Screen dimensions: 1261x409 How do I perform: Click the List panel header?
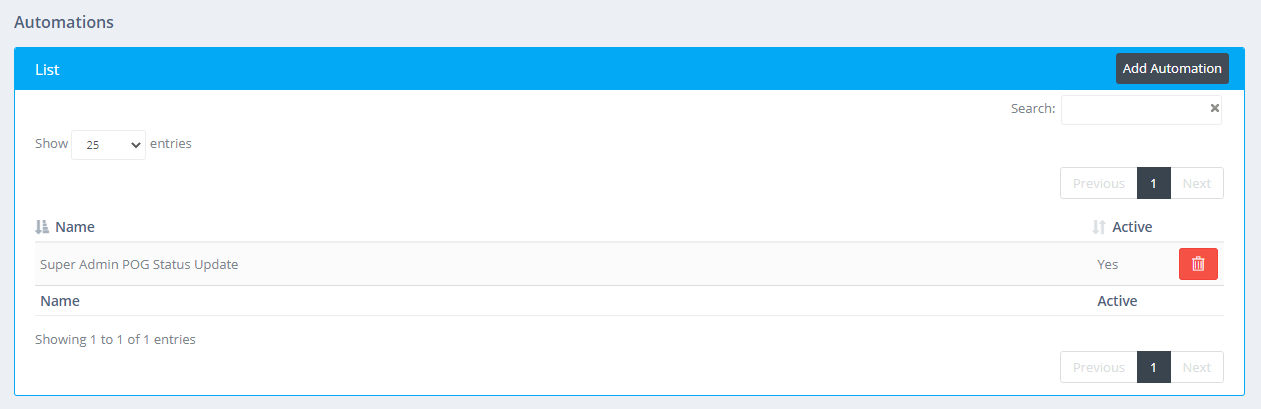coord(629,69)
